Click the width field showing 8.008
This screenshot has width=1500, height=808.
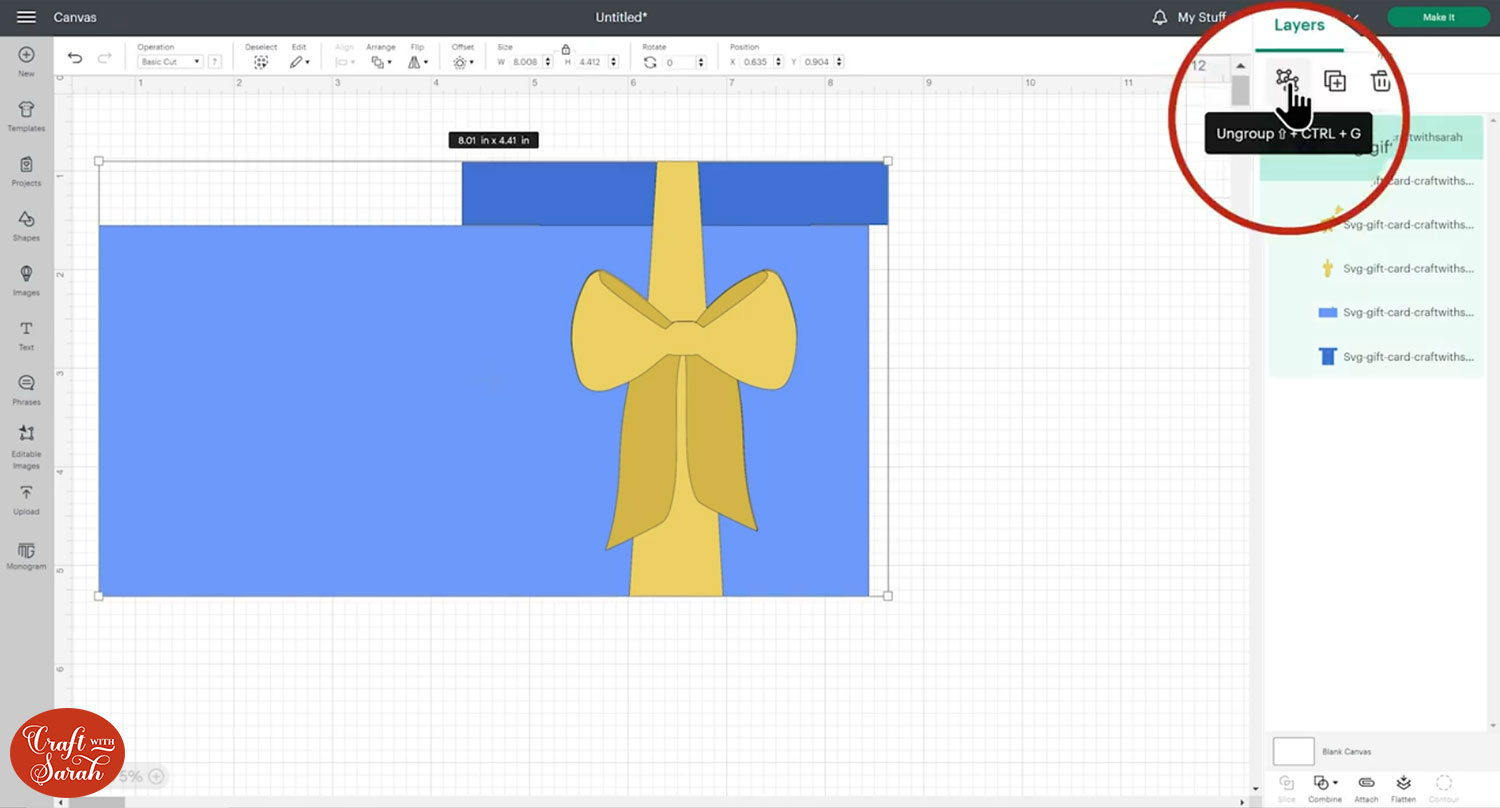(525, 62)
